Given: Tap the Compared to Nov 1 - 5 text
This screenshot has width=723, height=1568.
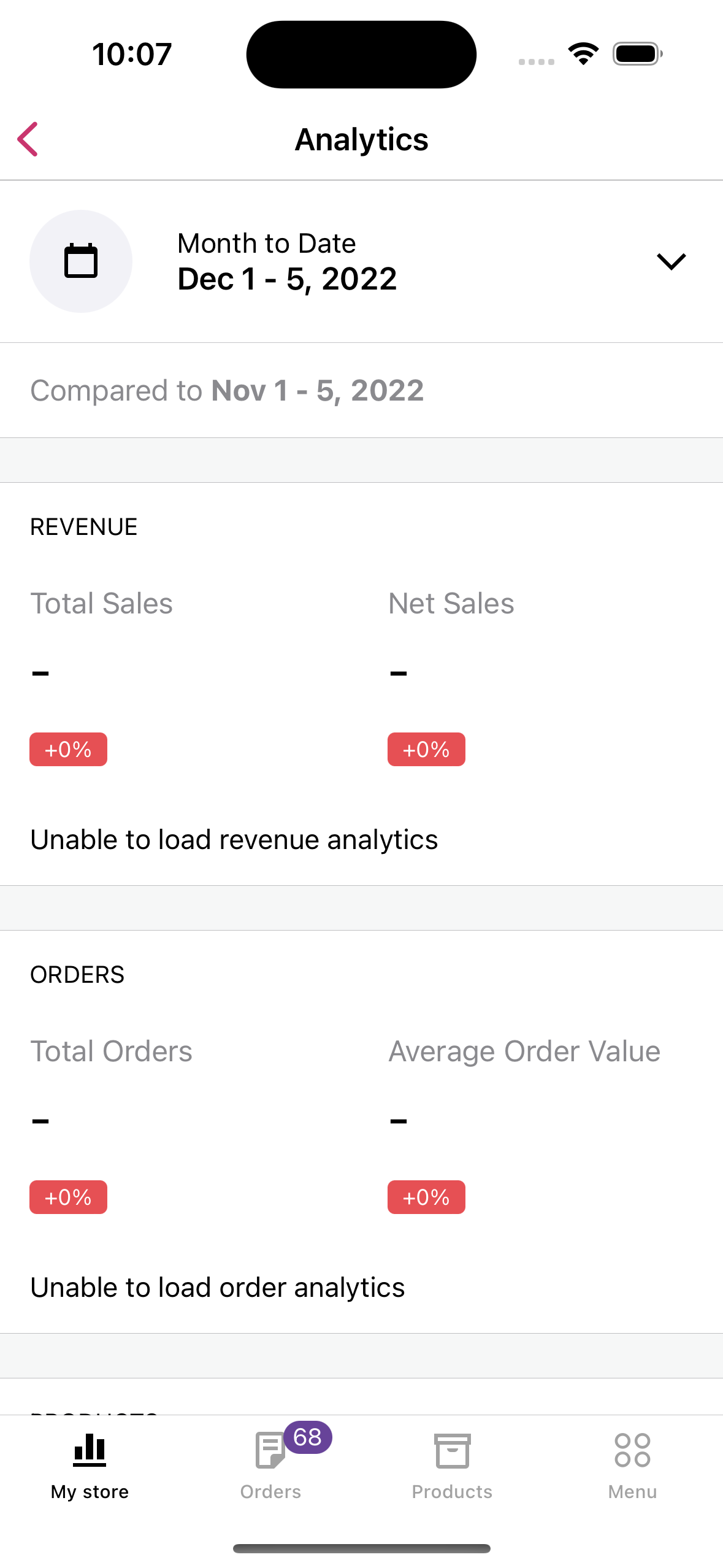Looking at the screenshot, I should pos(227,391).
